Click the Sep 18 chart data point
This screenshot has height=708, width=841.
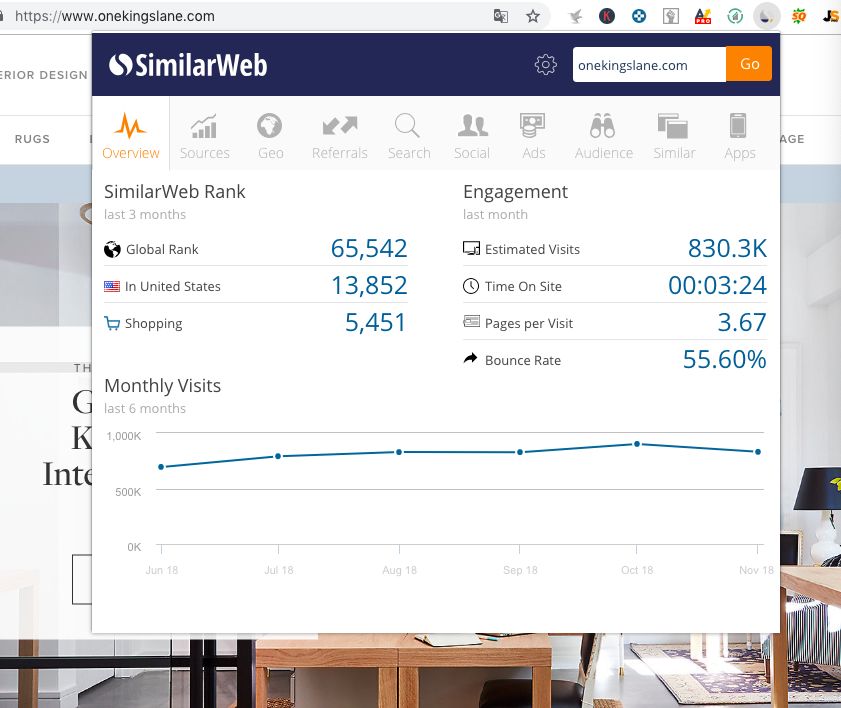[520, 452]
